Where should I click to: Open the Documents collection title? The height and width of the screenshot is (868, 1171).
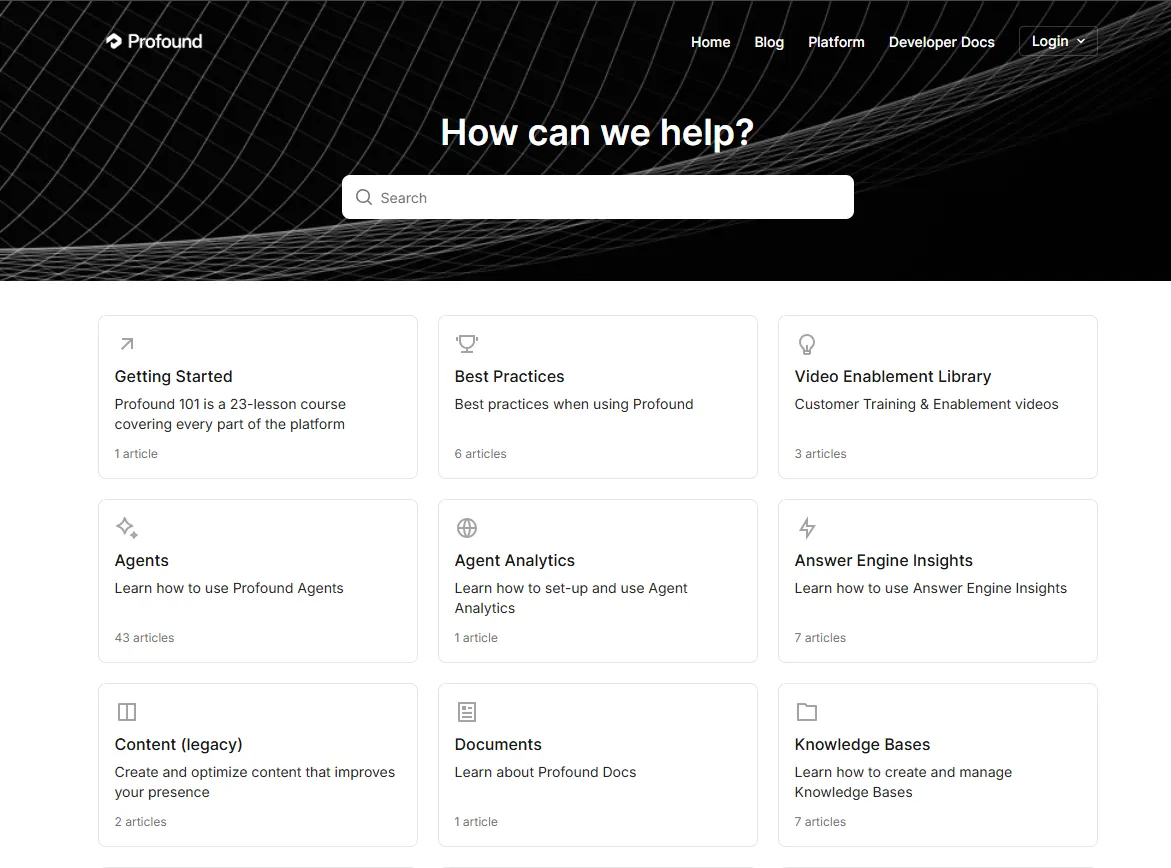coord(498,745)
